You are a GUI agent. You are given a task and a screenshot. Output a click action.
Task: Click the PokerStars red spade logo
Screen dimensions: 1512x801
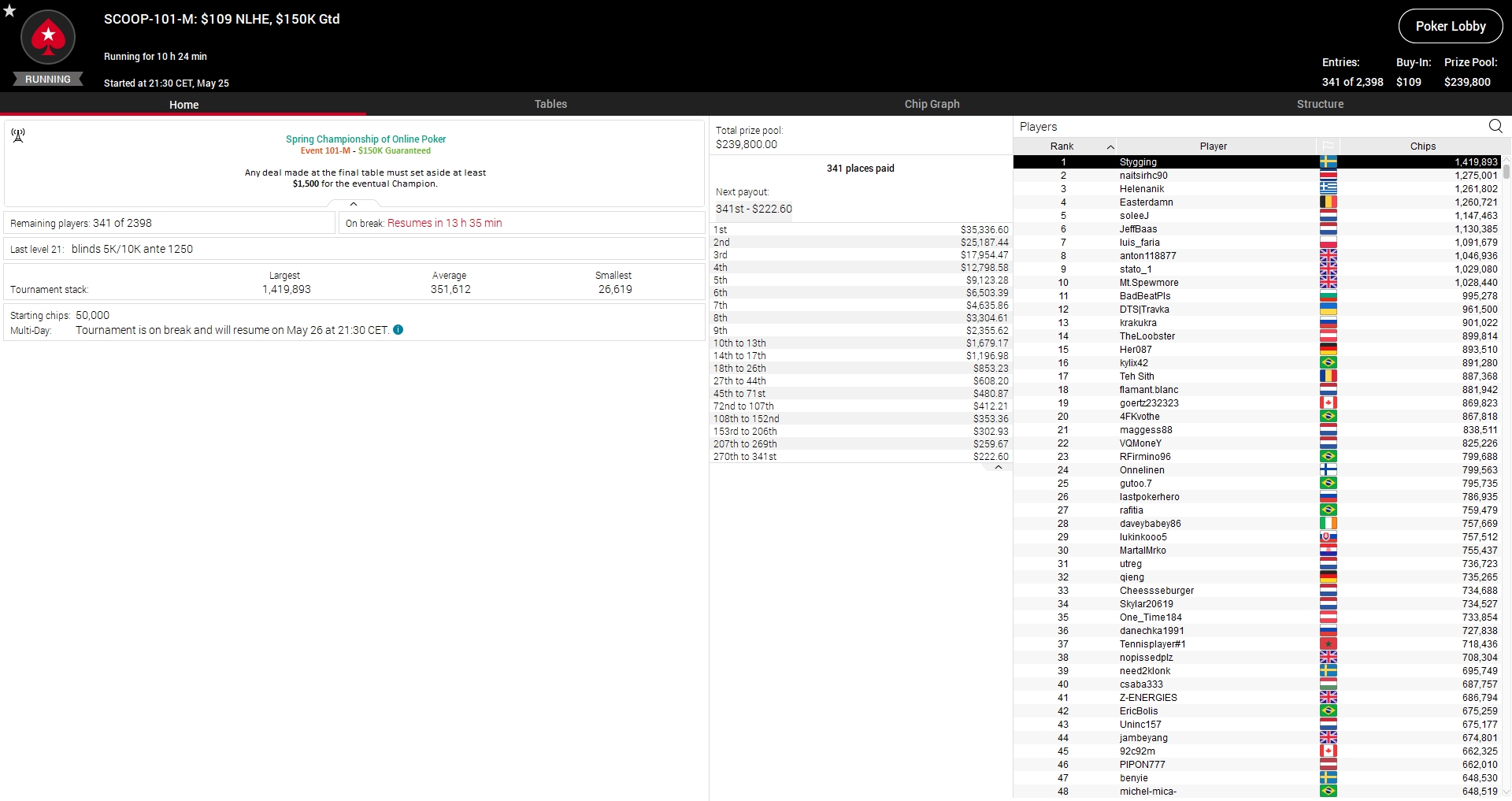[x=48, y=37]
